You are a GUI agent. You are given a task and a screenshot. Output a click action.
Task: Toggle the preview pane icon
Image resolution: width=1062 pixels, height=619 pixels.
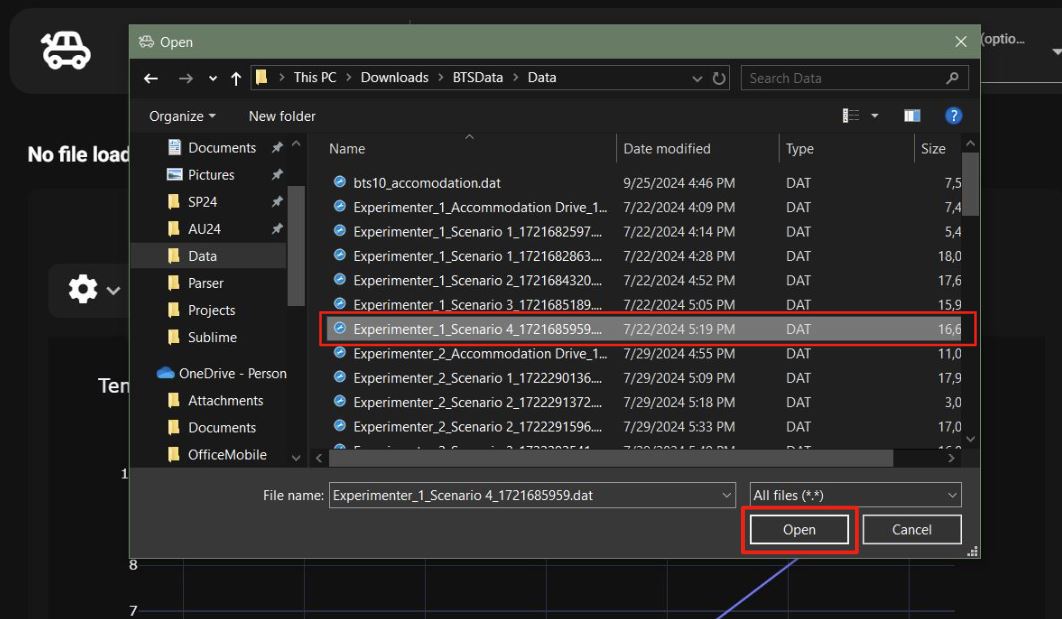tap(912, 116)
